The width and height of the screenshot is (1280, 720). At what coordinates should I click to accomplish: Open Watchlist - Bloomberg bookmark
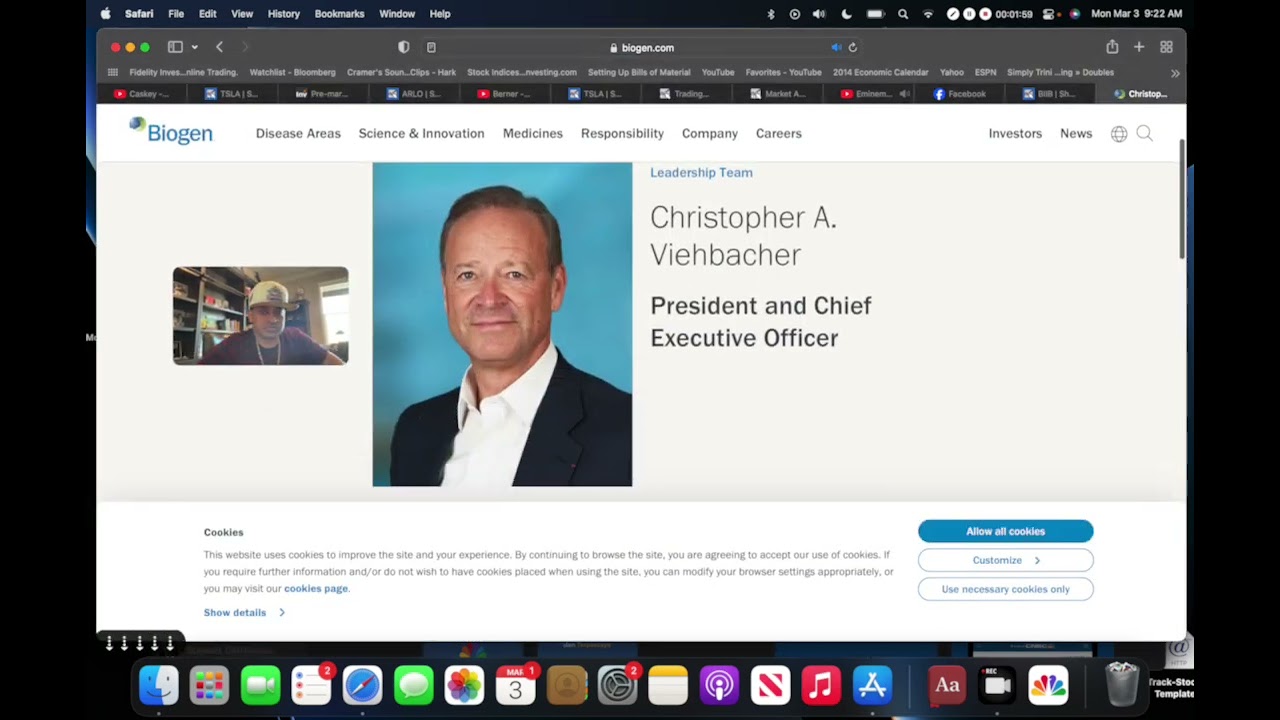pos(292,72)
